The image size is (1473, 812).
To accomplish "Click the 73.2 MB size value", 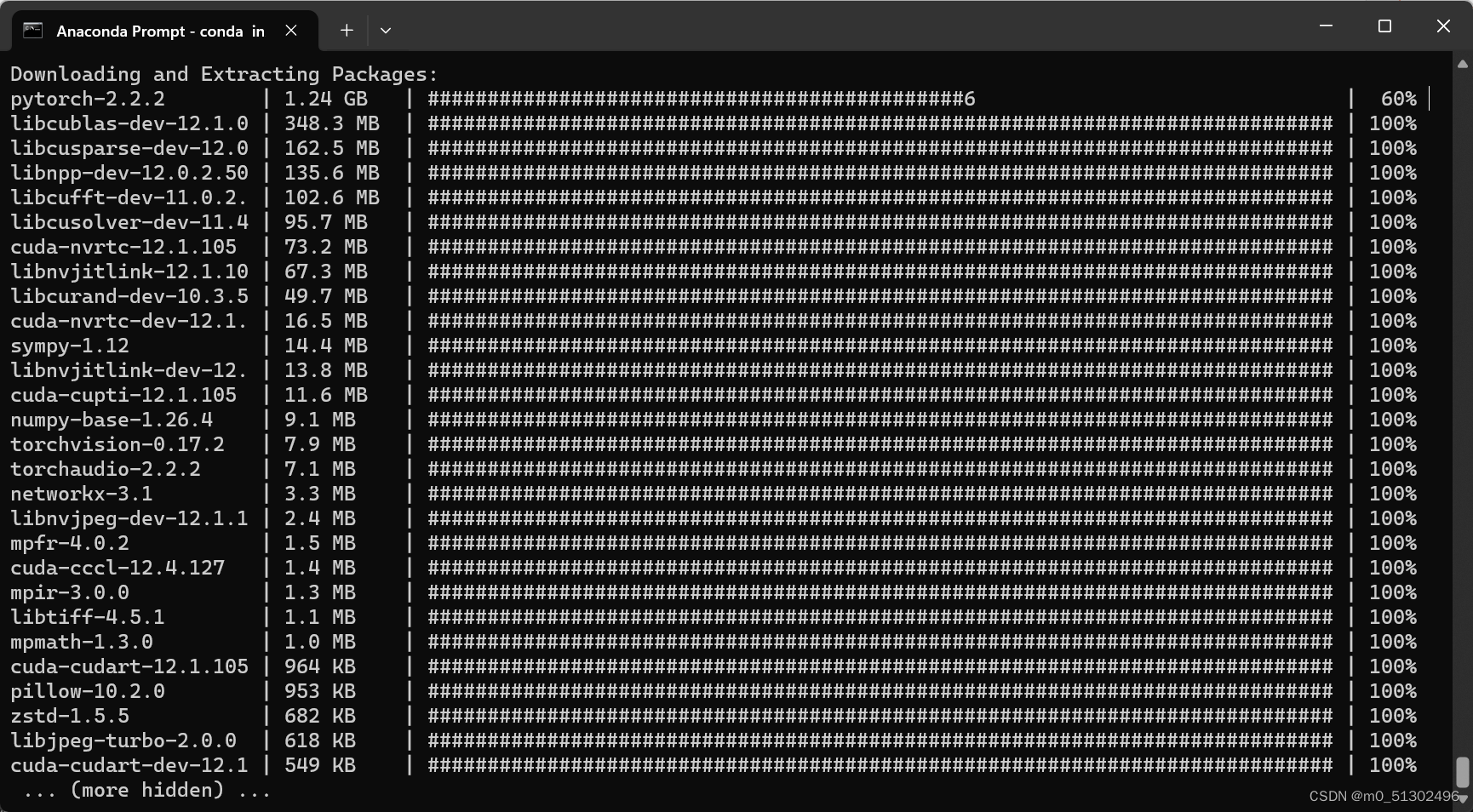I will tap(326, 247).
